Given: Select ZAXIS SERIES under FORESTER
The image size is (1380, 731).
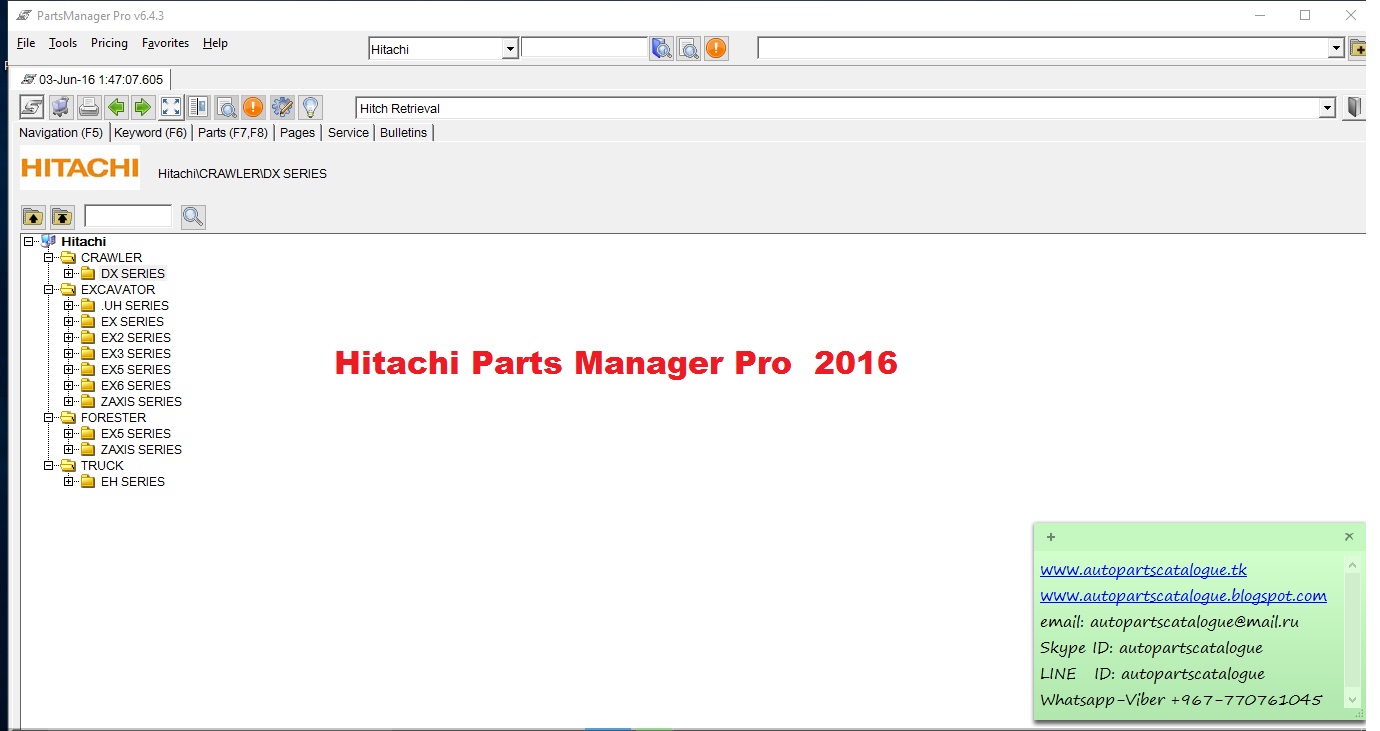Looking at the screenshot, I should pyautogui.click(x=141, y=449).
